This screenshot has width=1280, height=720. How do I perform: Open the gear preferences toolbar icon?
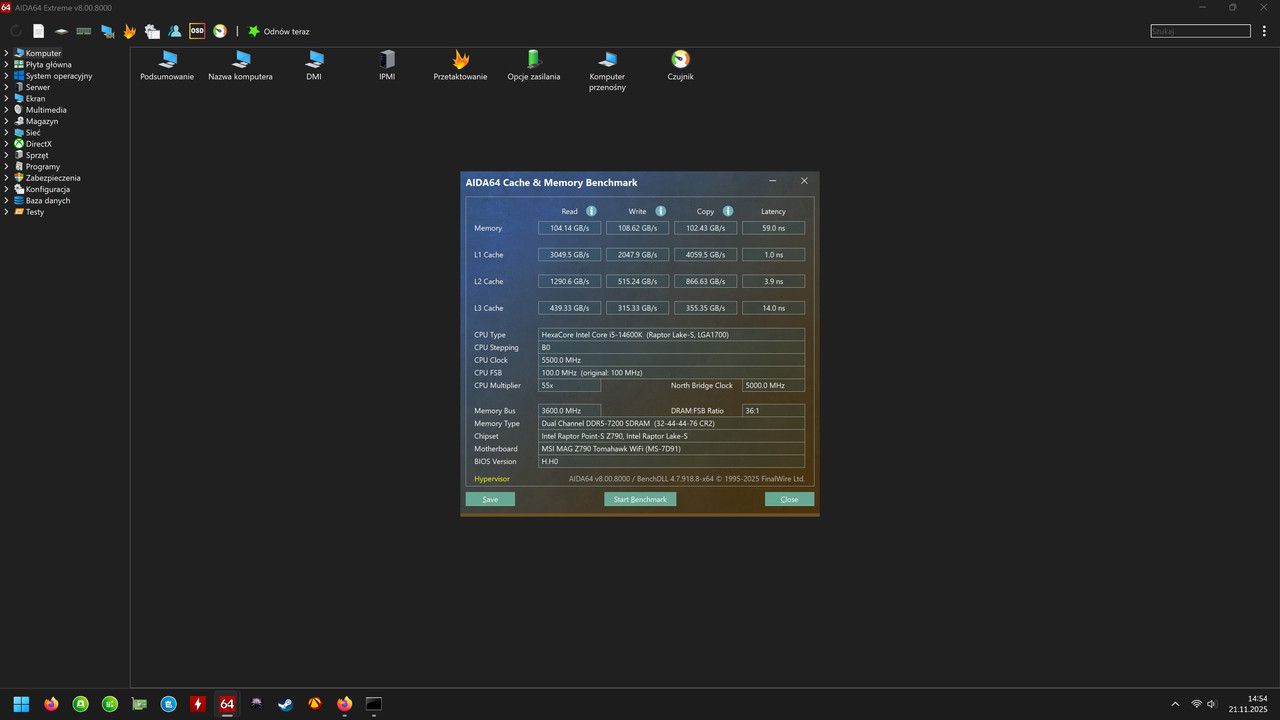pyautogui.click(x=152, y=31)
